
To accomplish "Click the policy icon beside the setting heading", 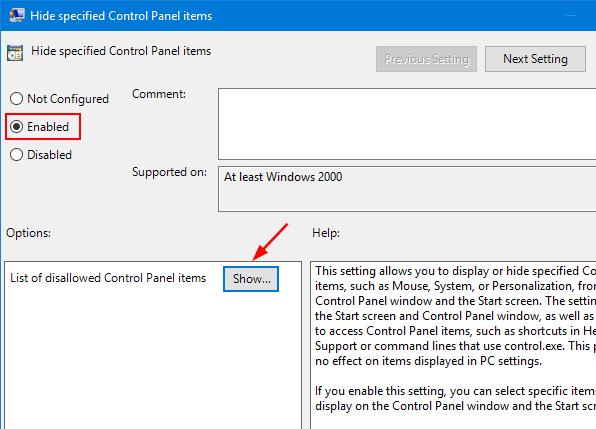I will (15, 53).
